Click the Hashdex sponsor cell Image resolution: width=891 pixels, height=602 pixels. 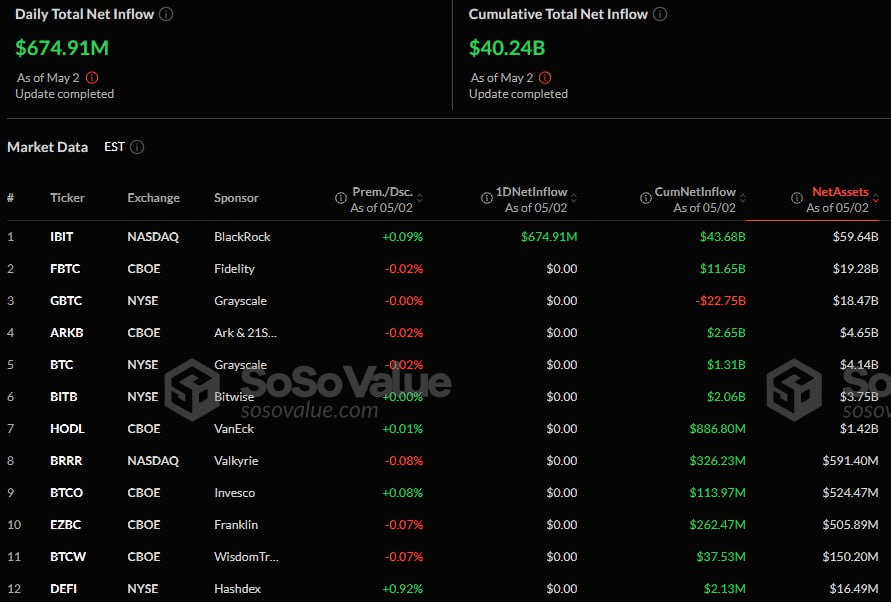coord(238,589)
